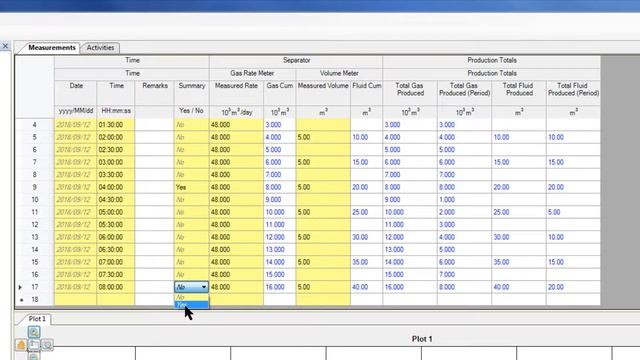Click the Fluid Cum column header
Image resolution: width=640 pixels, height=360 pixels.
(367, 93)
